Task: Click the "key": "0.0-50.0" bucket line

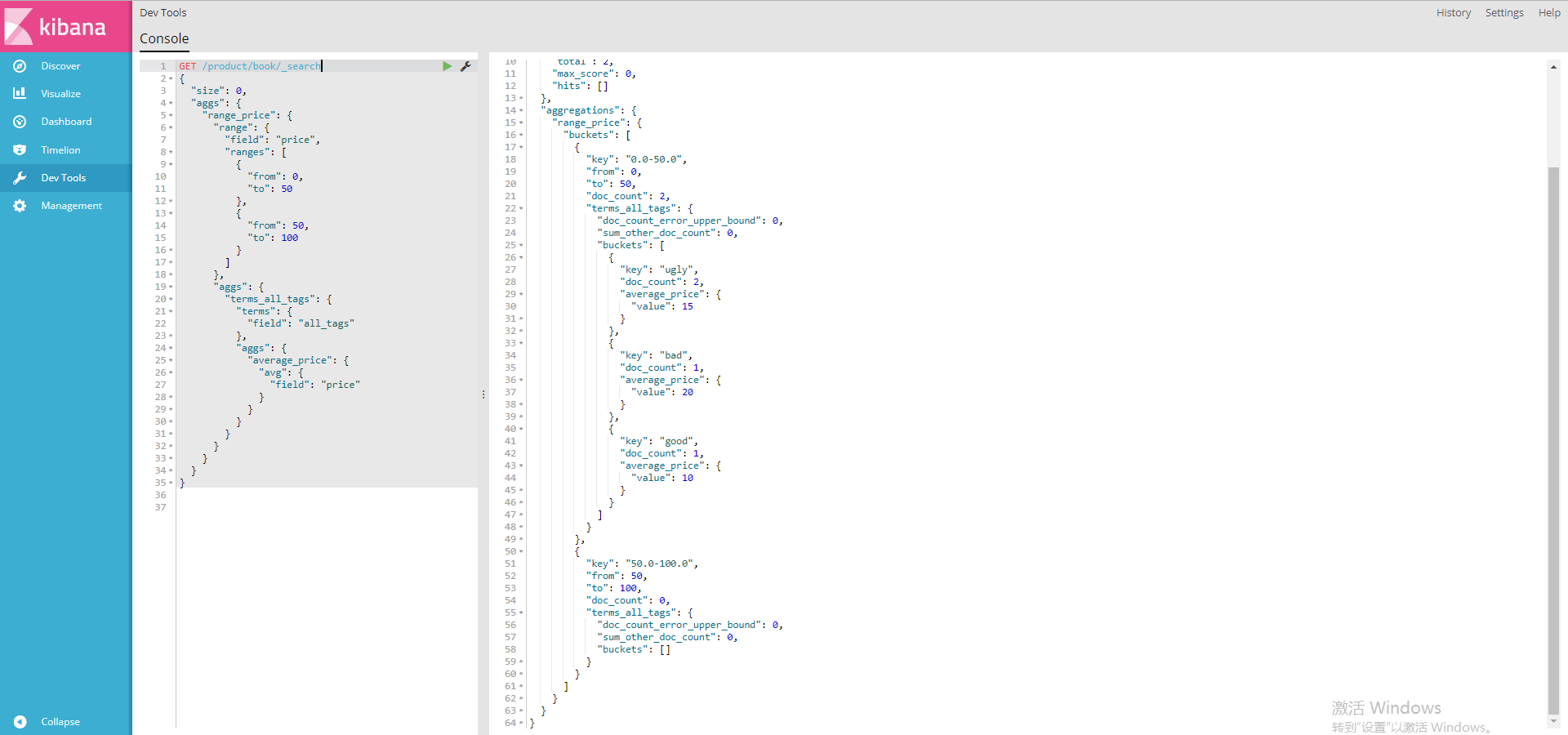Action: (x=637, y=159)
